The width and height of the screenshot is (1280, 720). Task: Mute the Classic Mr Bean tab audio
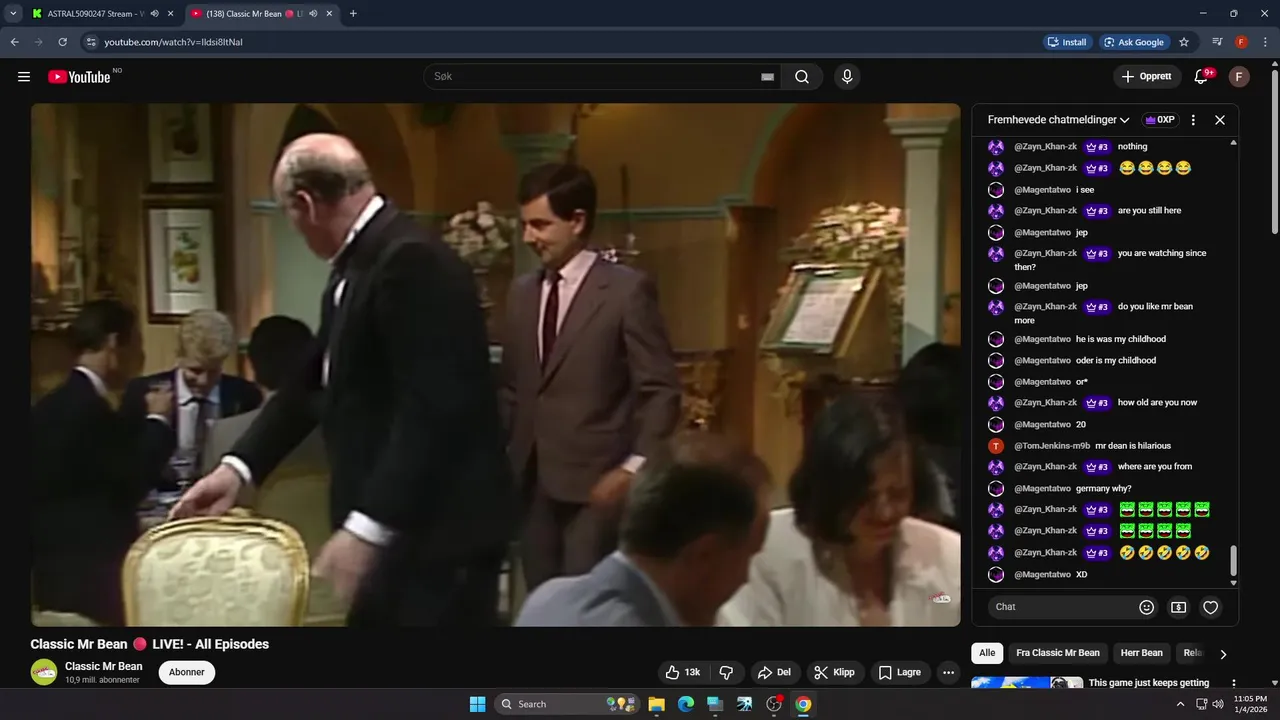coord(313,14)
